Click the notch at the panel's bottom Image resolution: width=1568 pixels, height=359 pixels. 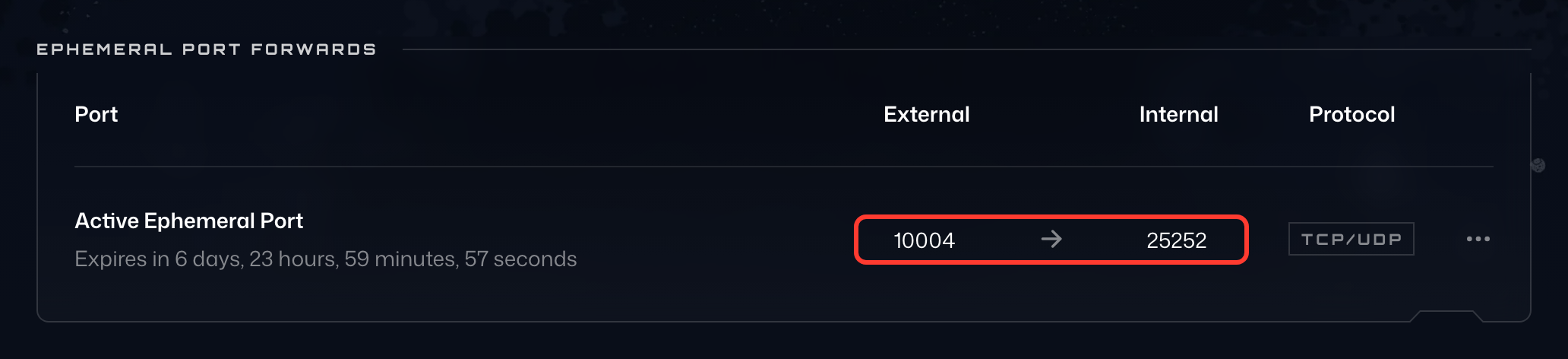pos(1446,316)
